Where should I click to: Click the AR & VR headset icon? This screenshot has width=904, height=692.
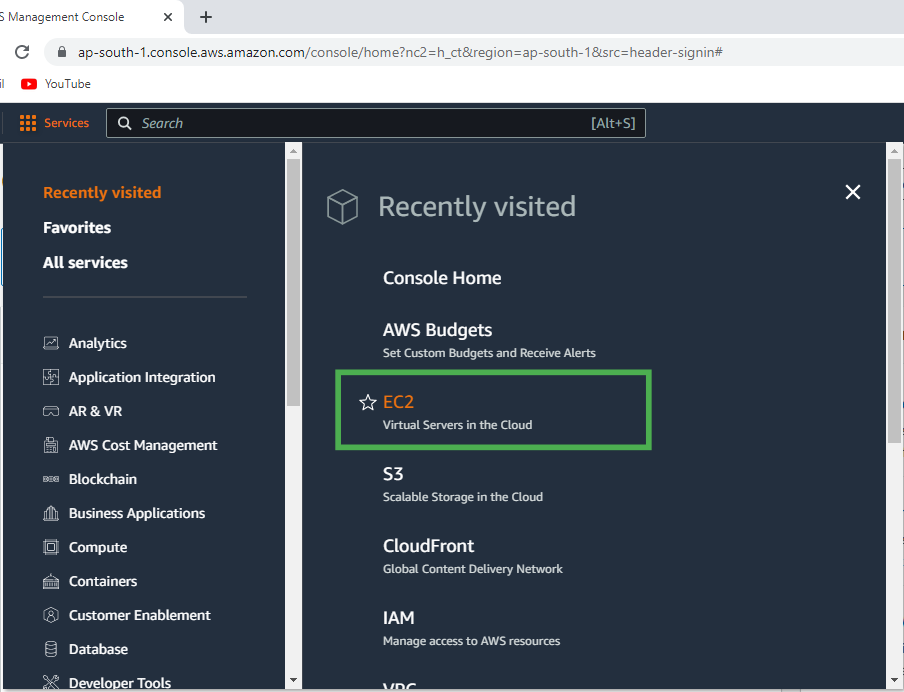(x=51, y=411)
